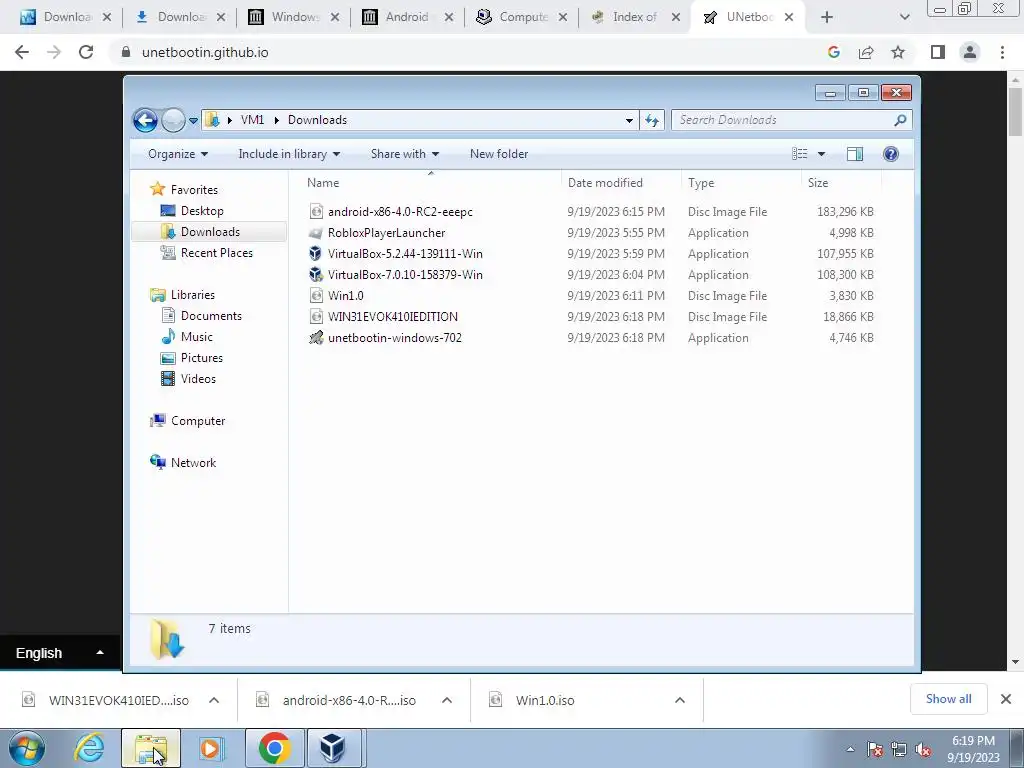Click the VM1 breadcrumb in address bar
The height and width of the screenshot is (768, 1024).
tap(252, 120)
